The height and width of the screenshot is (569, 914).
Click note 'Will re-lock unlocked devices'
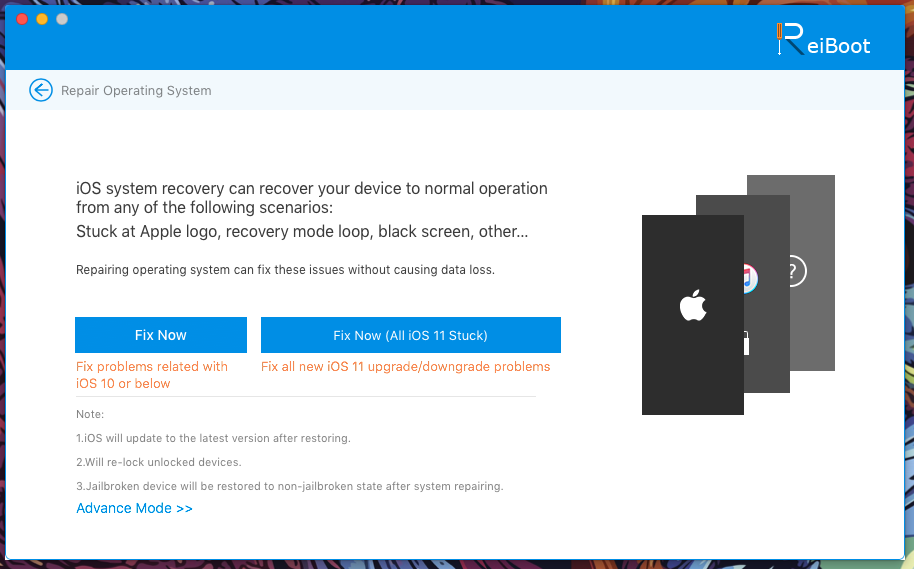pos(159,462)
